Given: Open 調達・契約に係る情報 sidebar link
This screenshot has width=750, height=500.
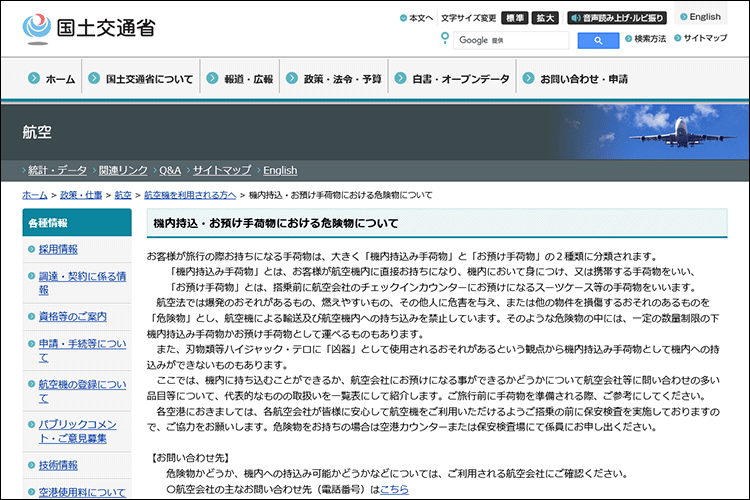Looking at the screenshot, I should coord(82,283).
